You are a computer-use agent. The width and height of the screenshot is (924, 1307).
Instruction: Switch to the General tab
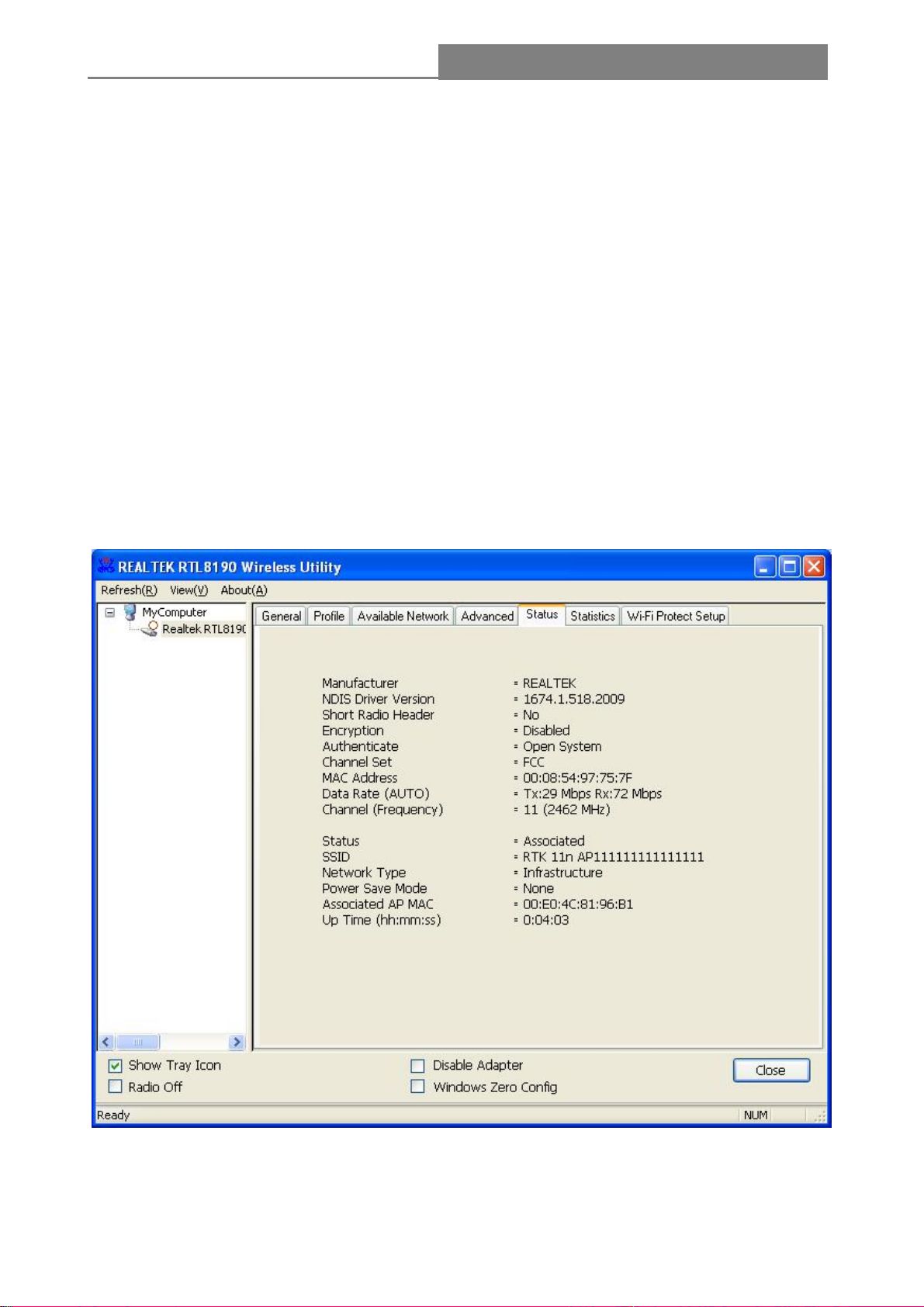[281, 616]
